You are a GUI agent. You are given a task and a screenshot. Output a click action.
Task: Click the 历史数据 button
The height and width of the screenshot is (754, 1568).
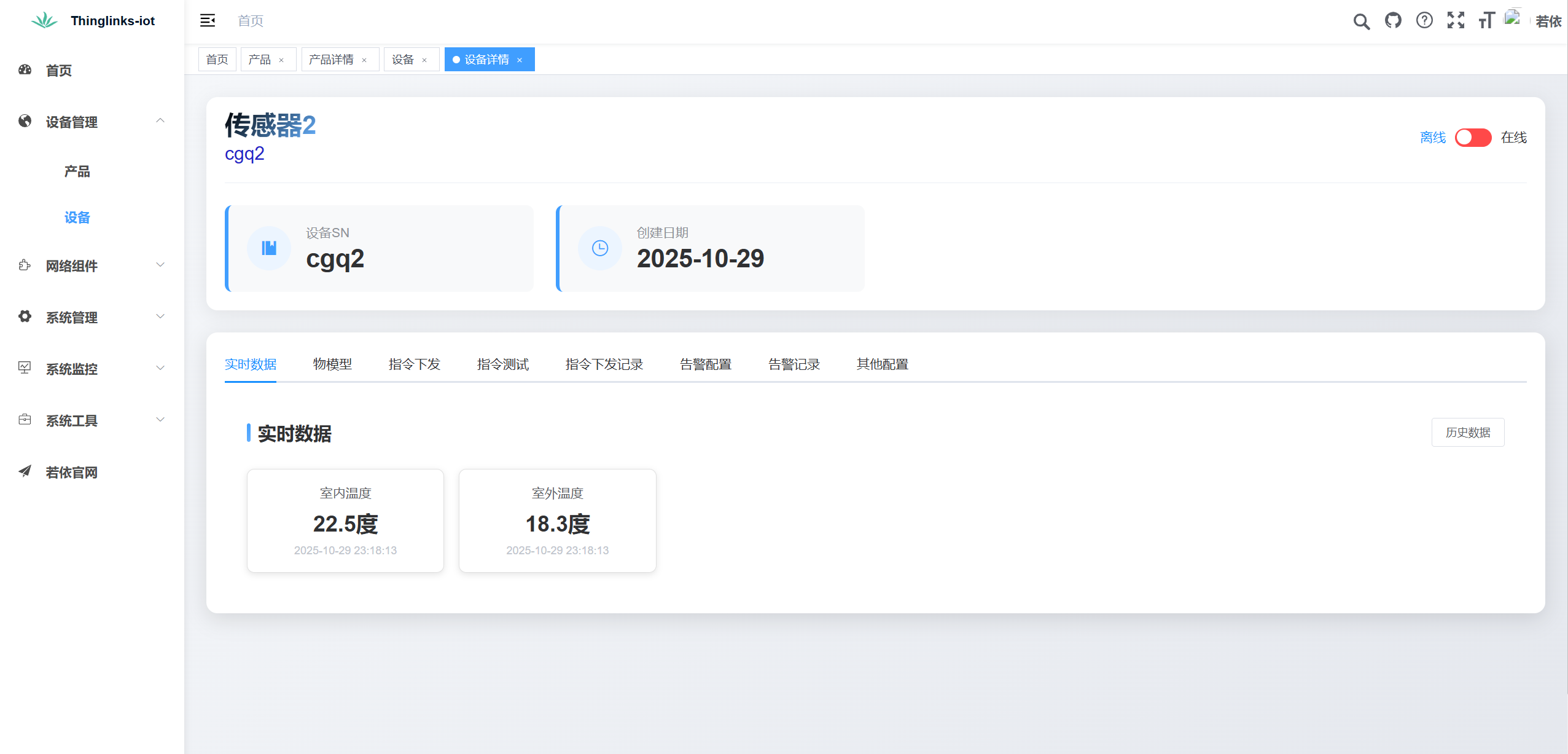(1467, 433)
